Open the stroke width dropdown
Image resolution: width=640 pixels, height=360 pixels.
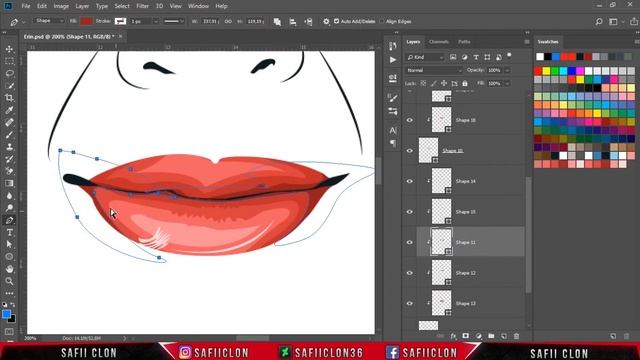[156, 21]
